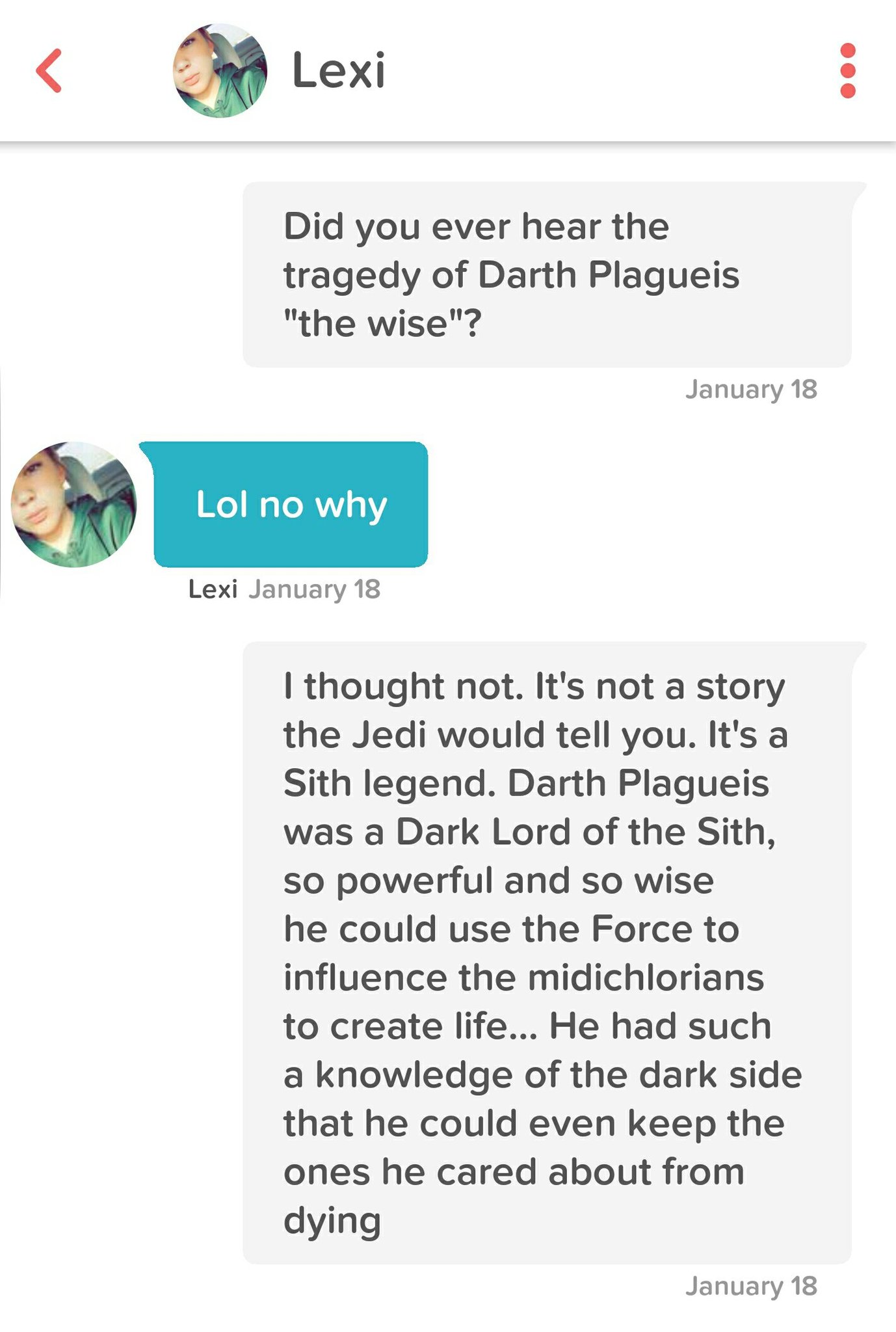Image resolution: width=896 pixels, height=1332 pixels.
Task: Tap "a knowledge of the dark side" line
Action: pyautogui.click(x=542, y=1075)
